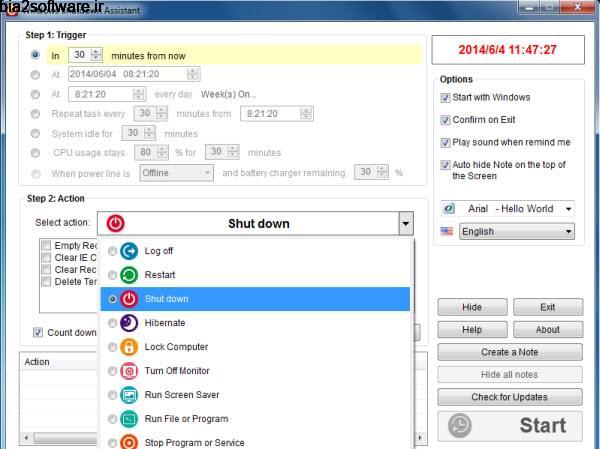Click the Create a Note button
Image resolution: width=600 pixels, height=449 pixels.
coord(510,352)
